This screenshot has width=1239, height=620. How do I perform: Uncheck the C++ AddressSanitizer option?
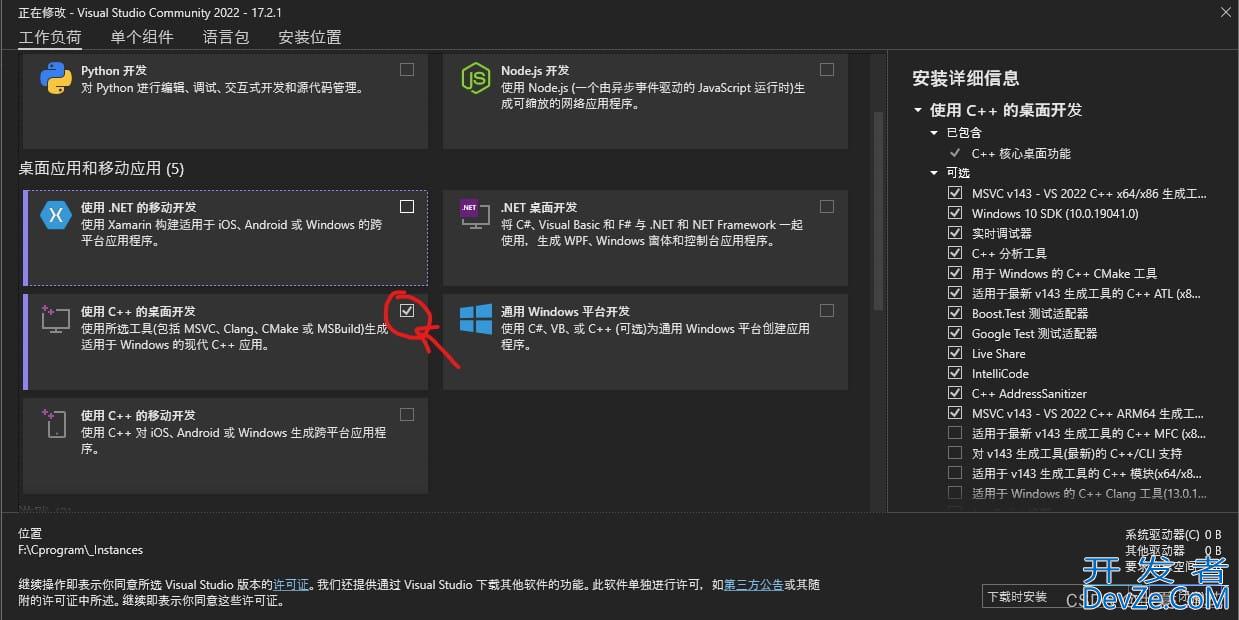click(x=955, y=393)
